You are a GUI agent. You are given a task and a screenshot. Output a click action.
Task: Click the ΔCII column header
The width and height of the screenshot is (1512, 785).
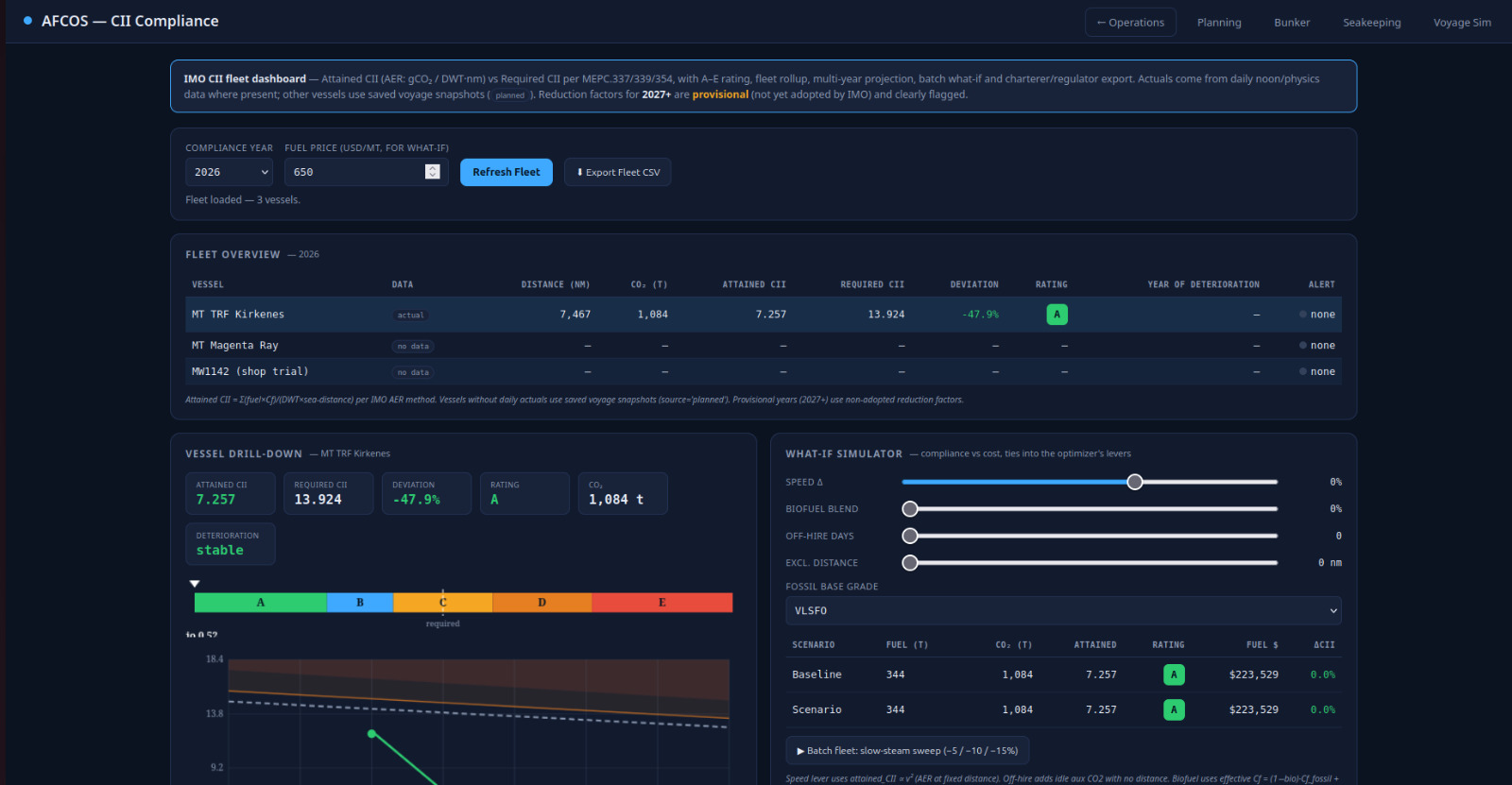coord(1324,645)
